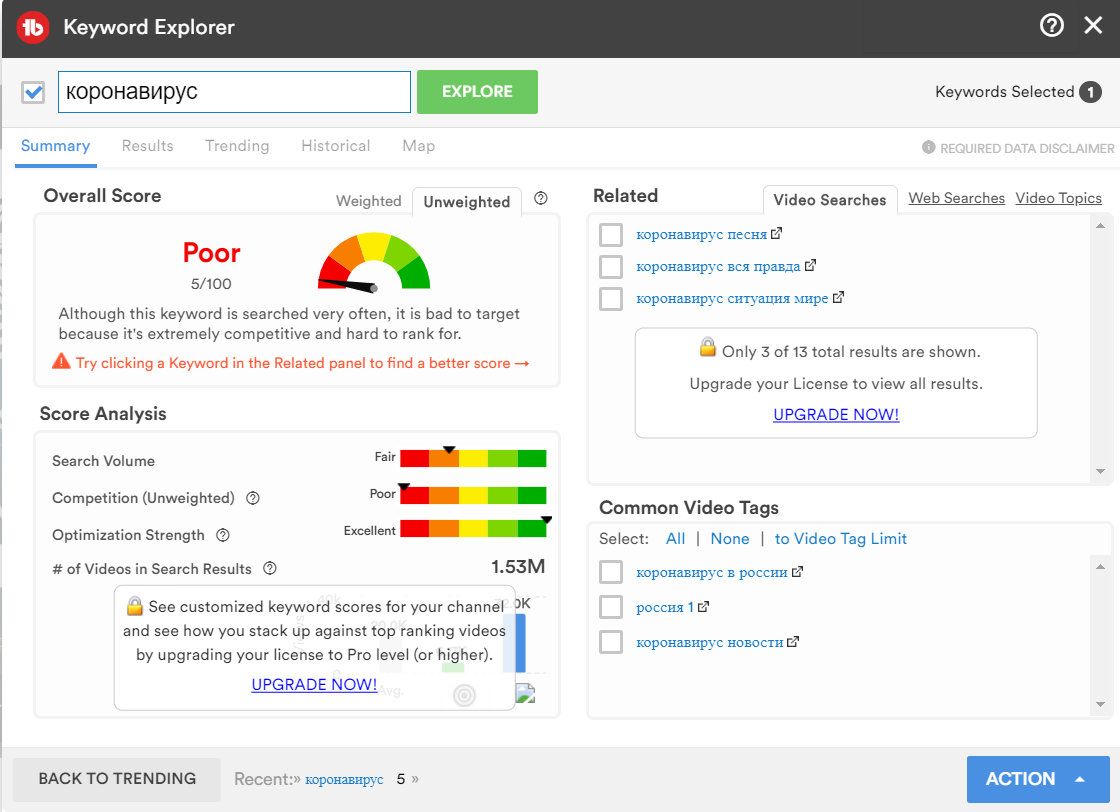Switch to the Trending tab
Viewport: 1120px width, 812px height.
tap(237, 146)
